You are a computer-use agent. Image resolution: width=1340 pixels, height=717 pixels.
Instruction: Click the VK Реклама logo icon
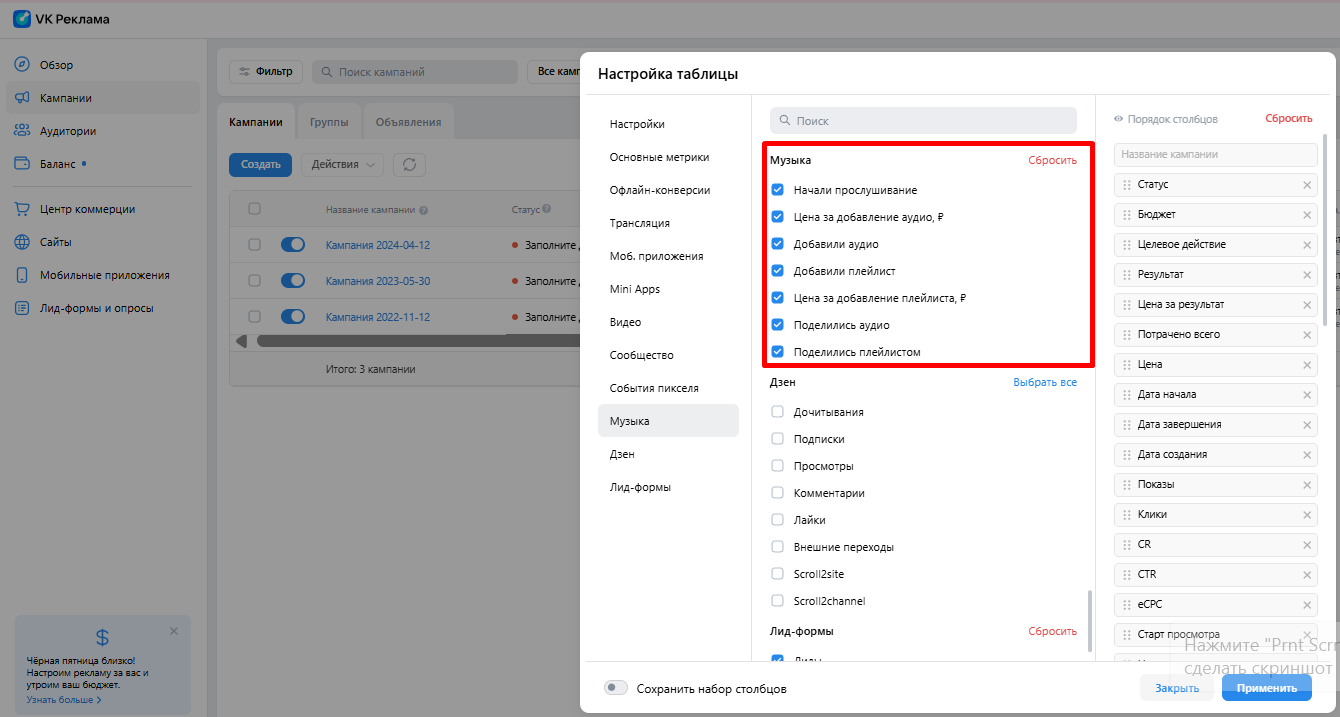coord(22,19)
